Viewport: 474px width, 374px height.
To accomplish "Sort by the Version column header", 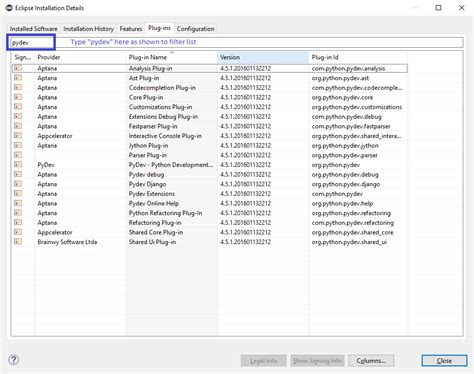I will 263,57.
